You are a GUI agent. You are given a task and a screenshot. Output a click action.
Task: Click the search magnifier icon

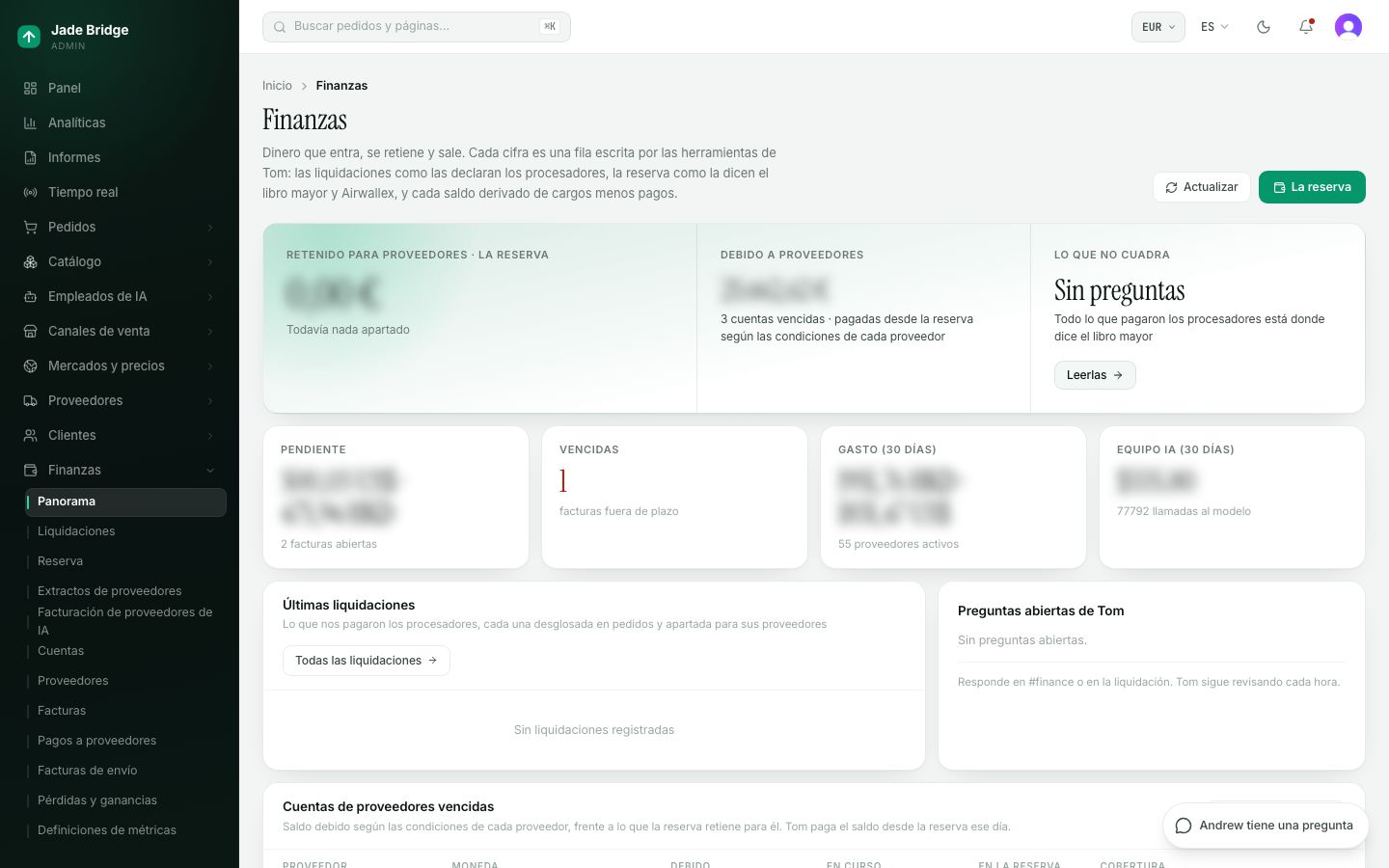click(x=280, y=27)
